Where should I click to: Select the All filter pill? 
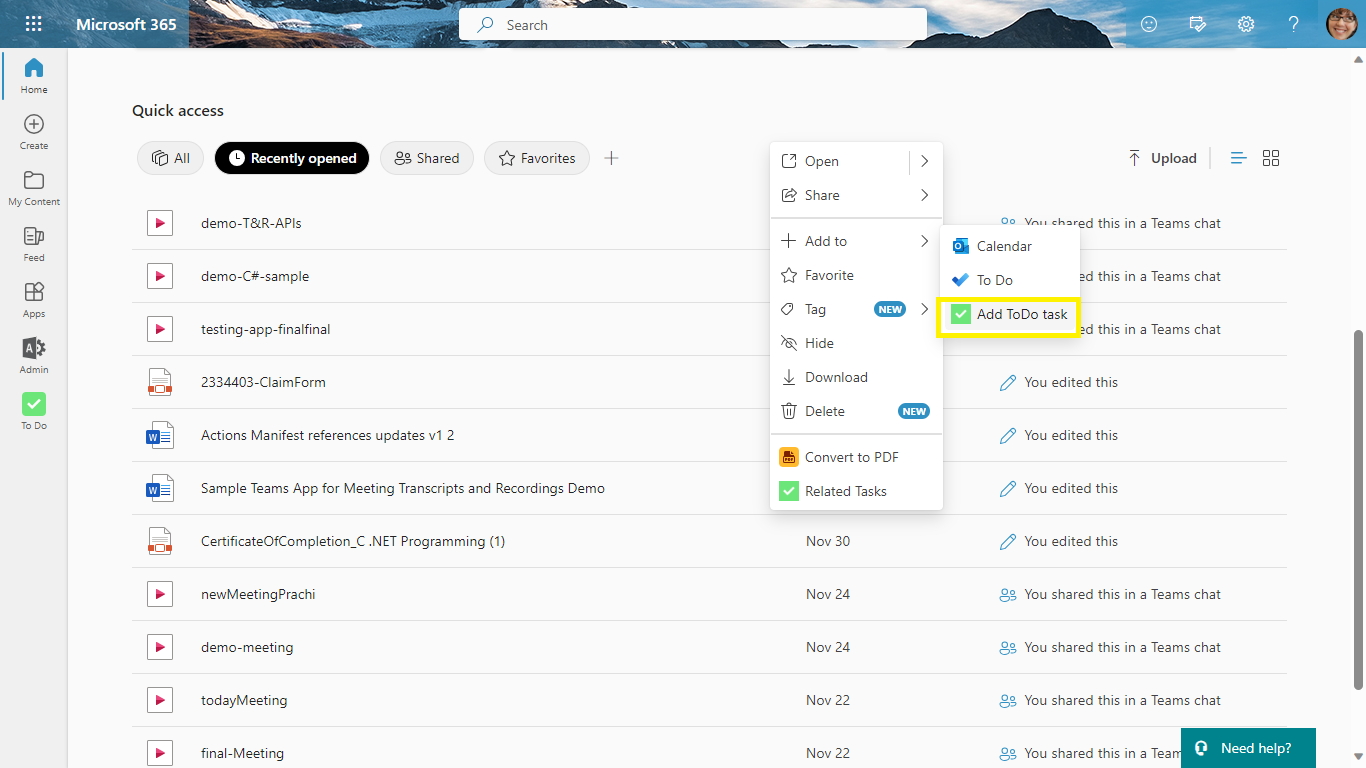[171, 158]
